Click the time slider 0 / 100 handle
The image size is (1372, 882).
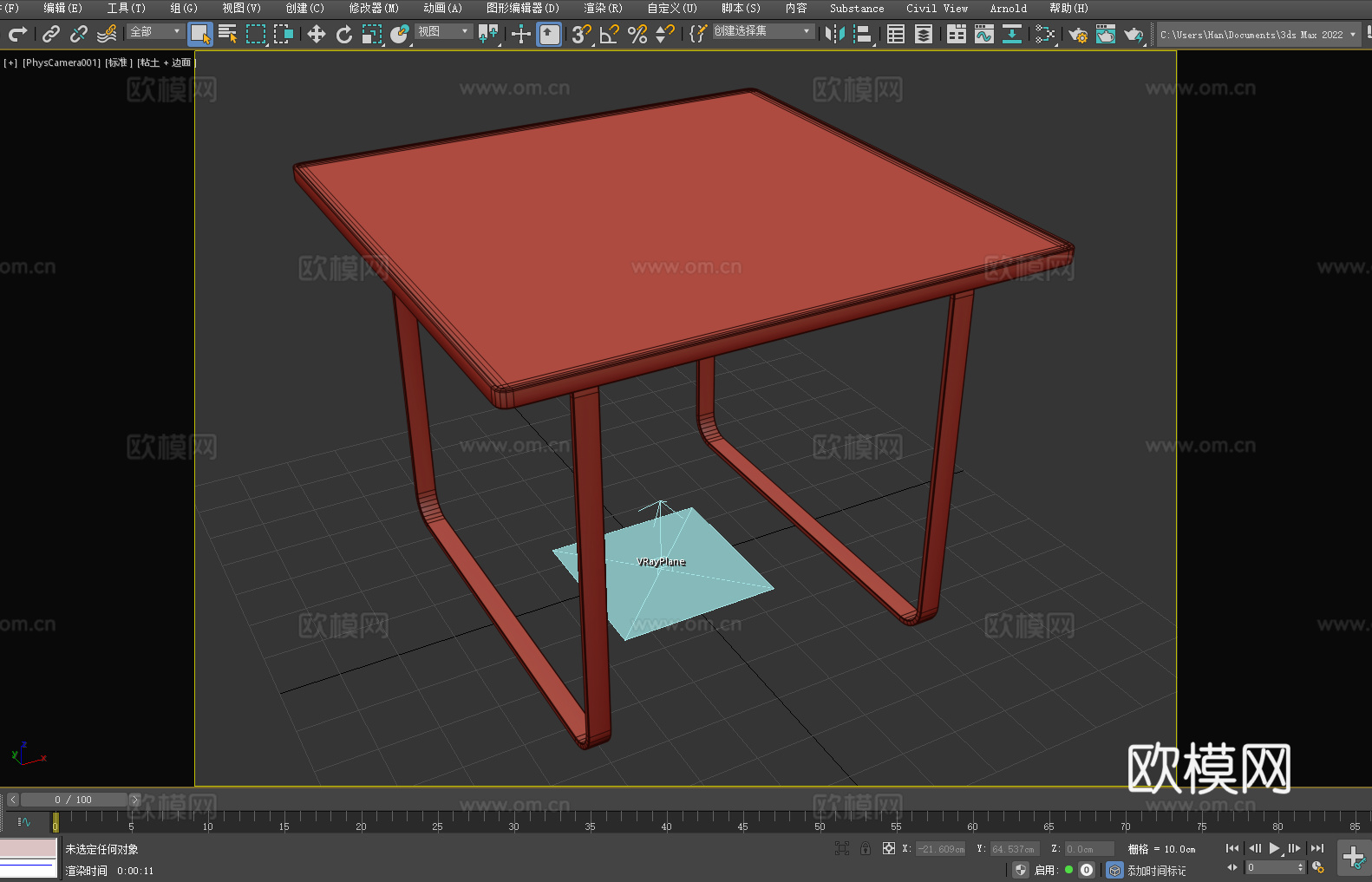74,800
